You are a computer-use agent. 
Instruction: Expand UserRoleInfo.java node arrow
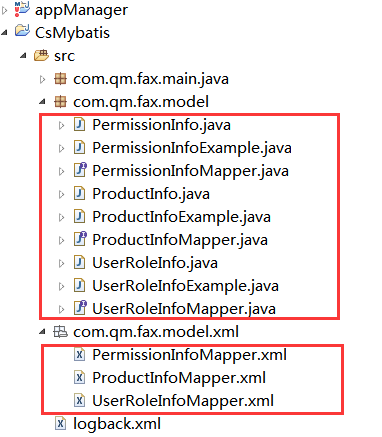tap(61, 263)
